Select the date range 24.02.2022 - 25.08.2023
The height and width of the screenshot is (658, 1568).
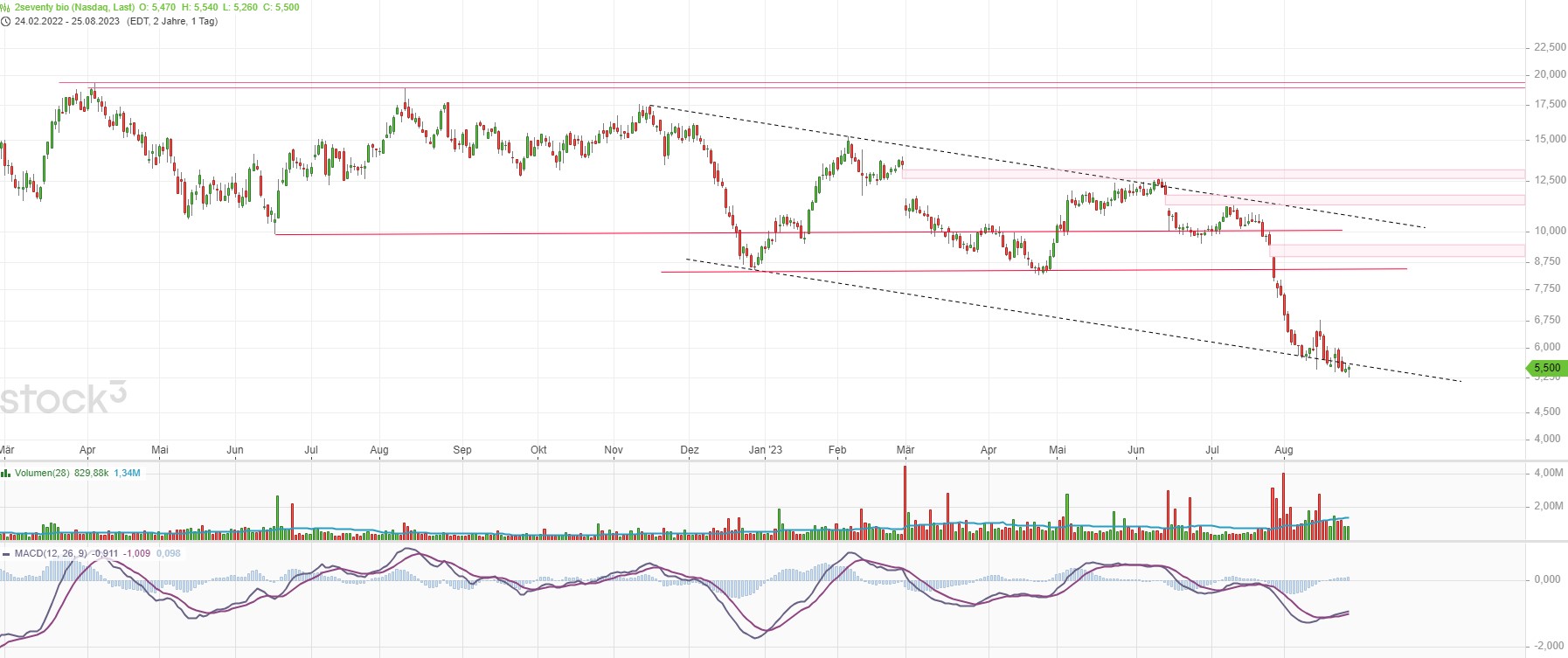pyautogui.click(x=67, y=21)
